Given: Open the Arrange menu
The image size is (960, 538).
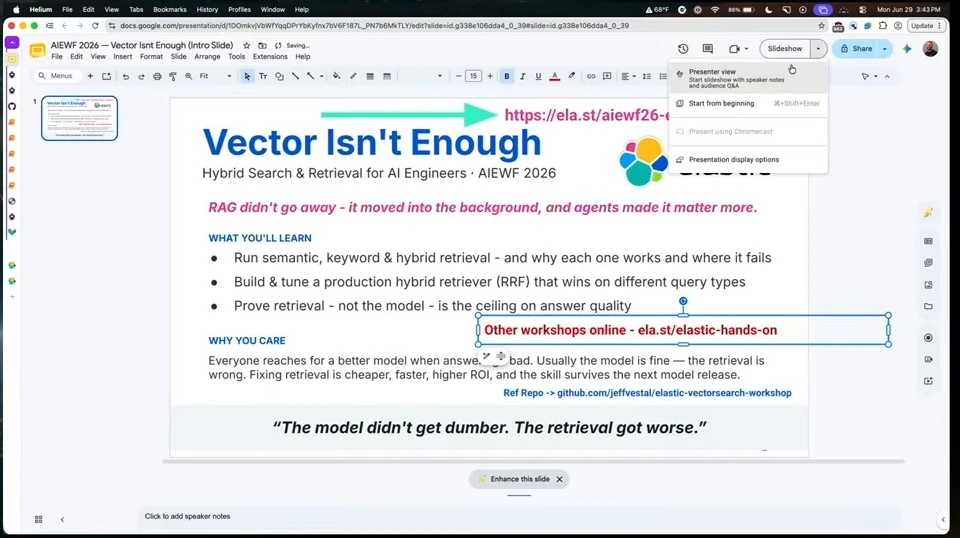Looking at the screenshot, I should [207, 56].
